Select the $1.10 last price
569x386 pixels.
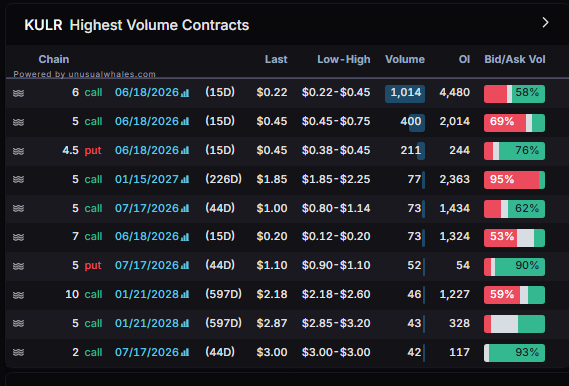point(272,266)
